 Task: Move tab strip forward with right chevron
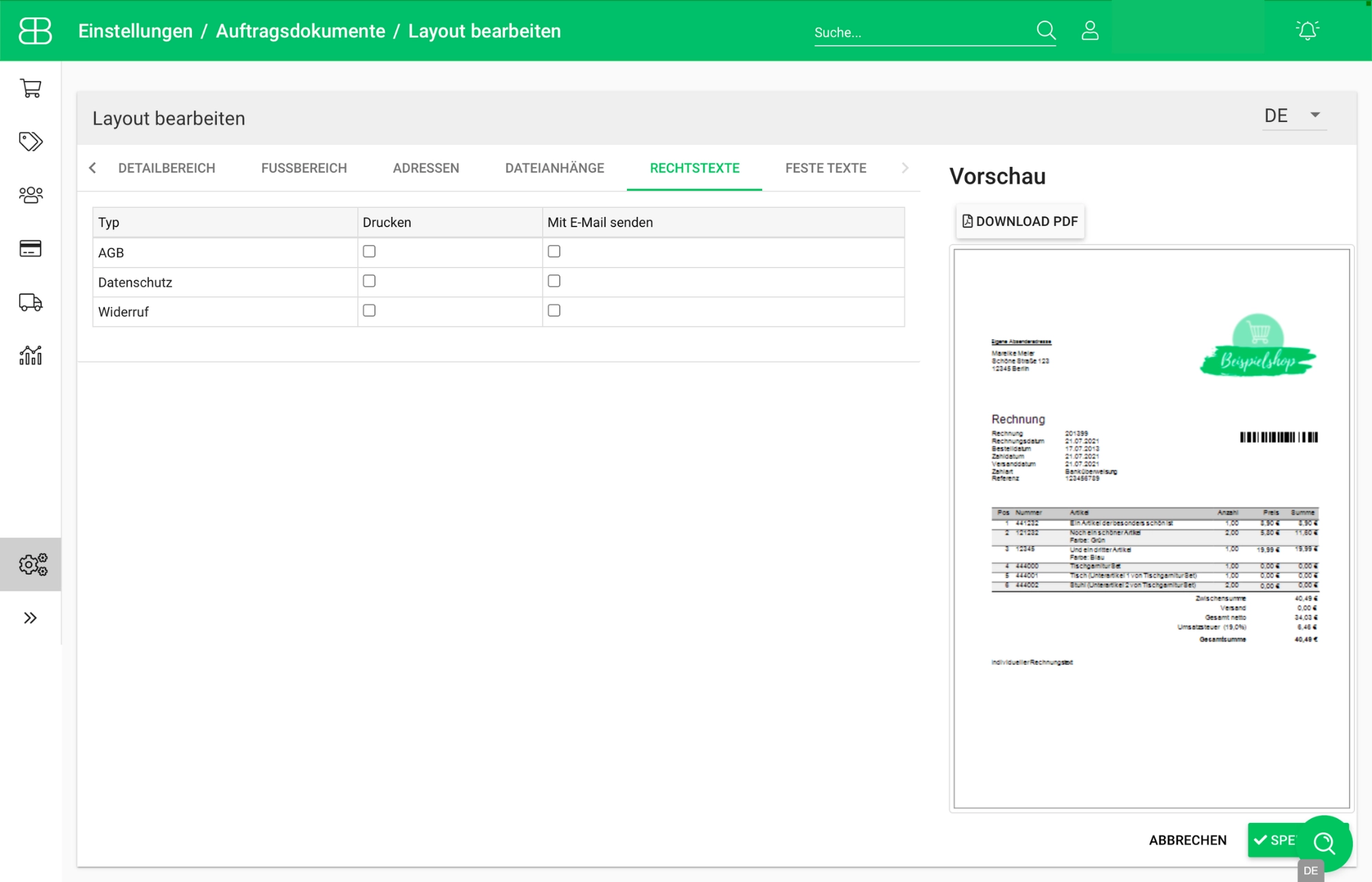pyautogui.click(x=905, y=168)
